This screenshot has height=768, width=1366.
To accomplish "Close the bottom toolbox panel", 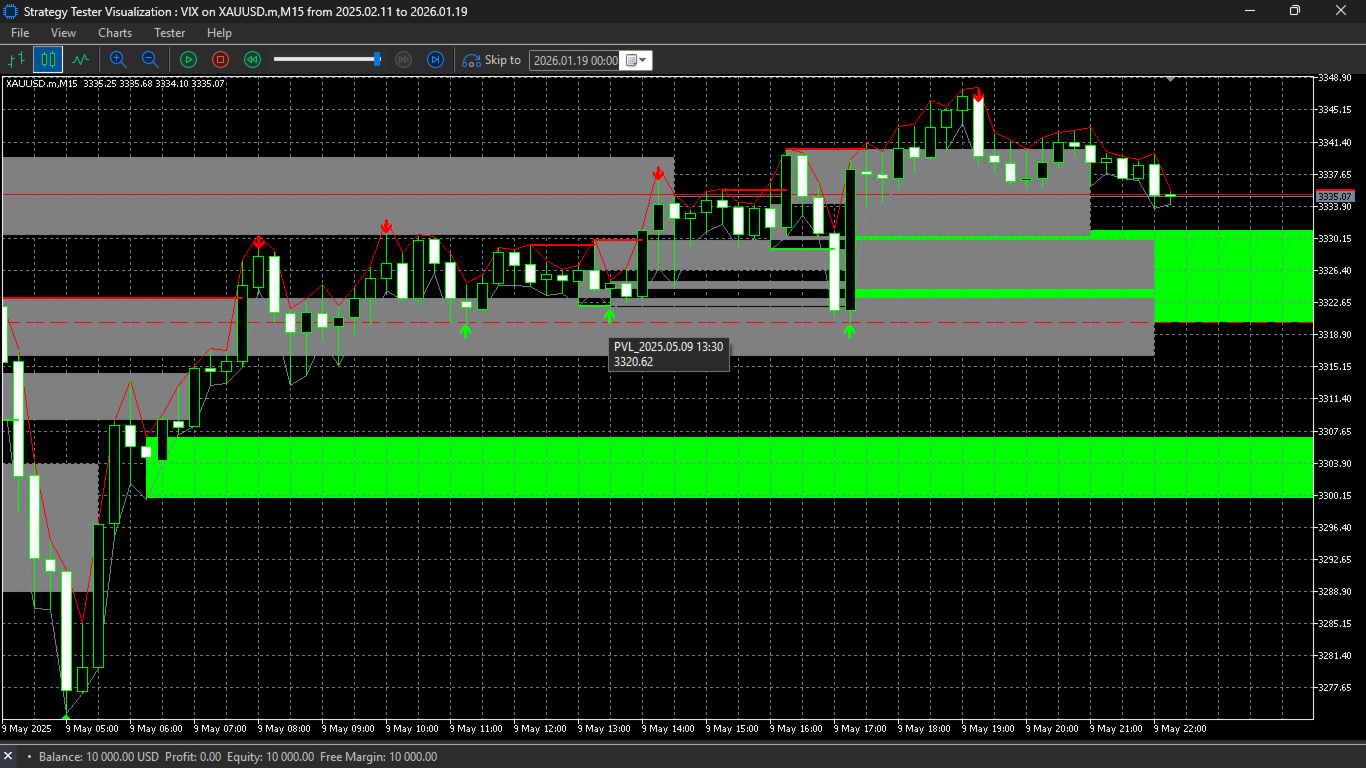I will [9, 757].
